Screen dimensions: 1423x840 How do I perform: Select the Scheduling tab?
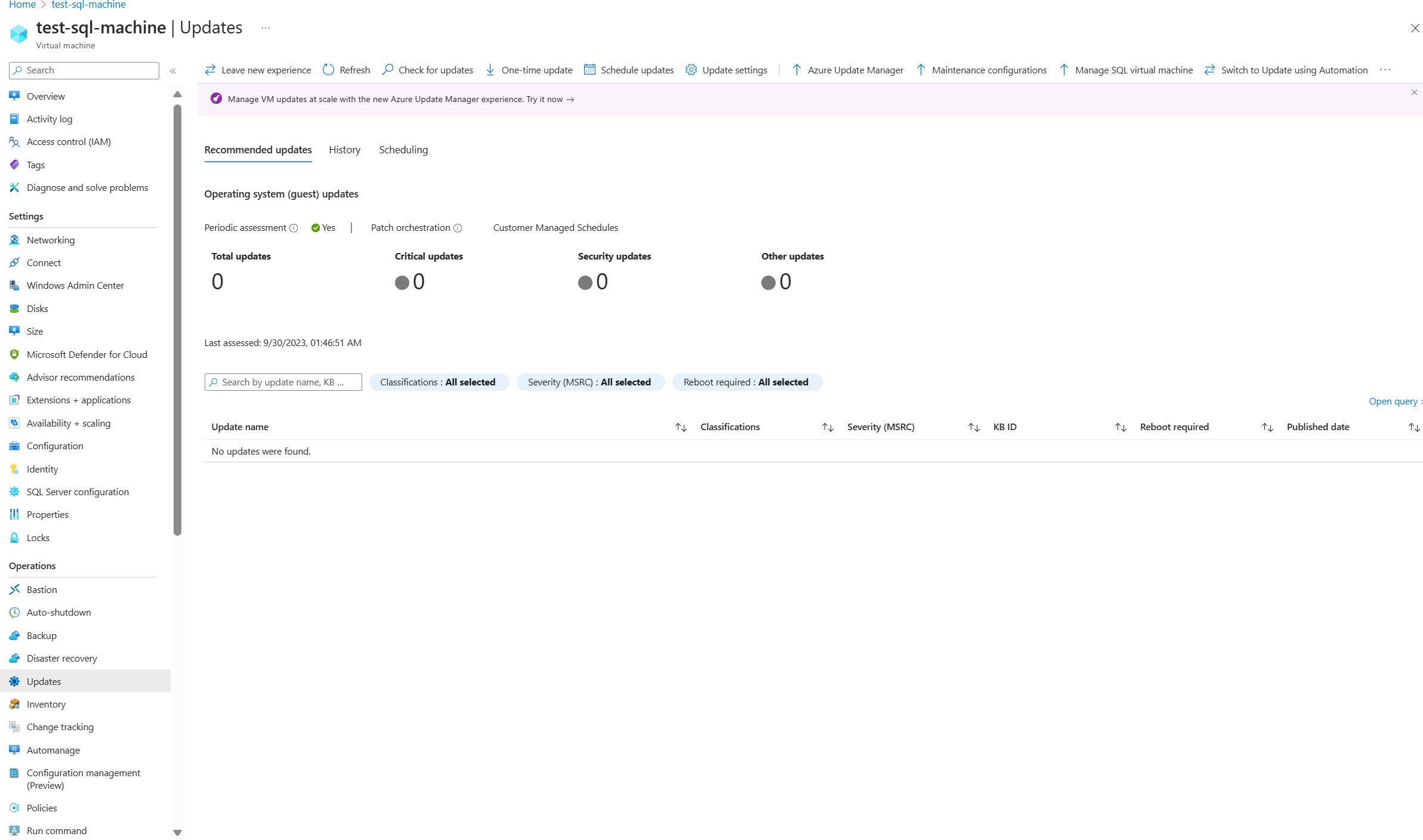[403, 149]
